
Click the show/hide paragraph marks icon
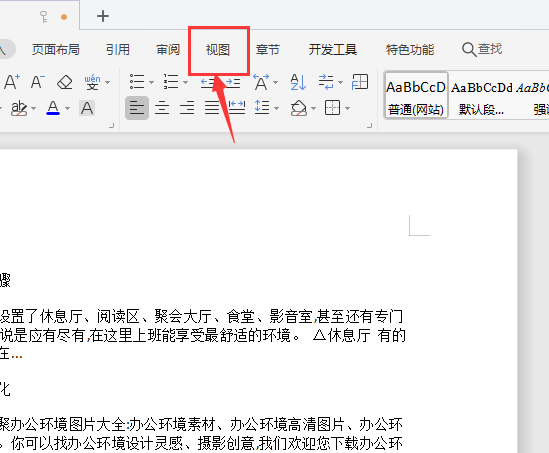pyautogui.click(x=326, y=82)
